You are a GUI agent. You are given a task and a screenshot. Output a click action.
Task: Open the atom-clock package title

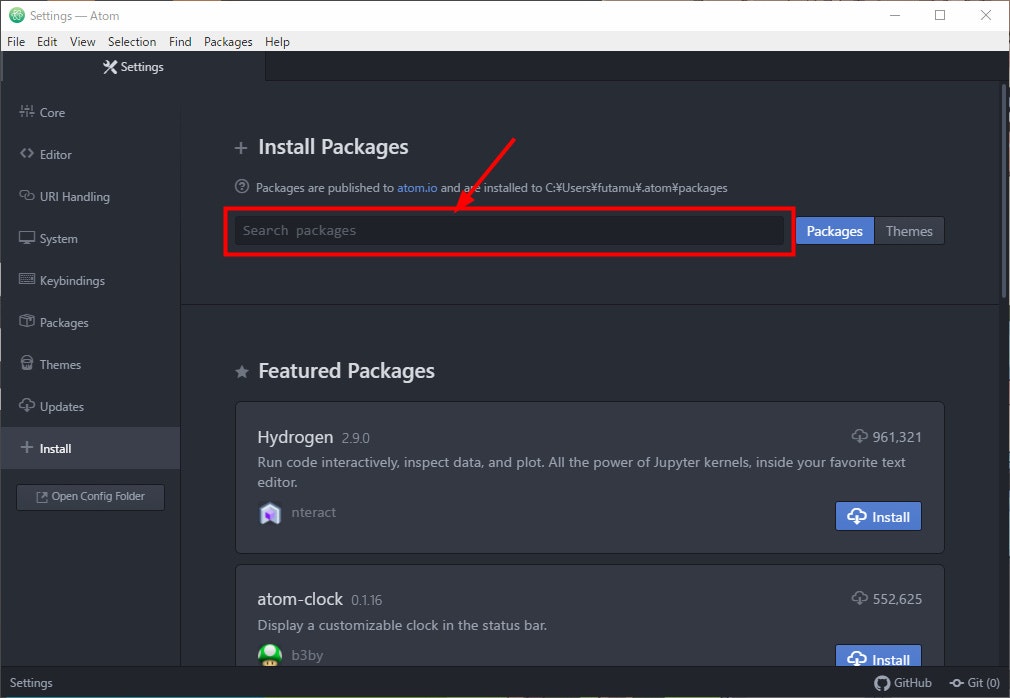pyautogui.click(x=300, y=599)
